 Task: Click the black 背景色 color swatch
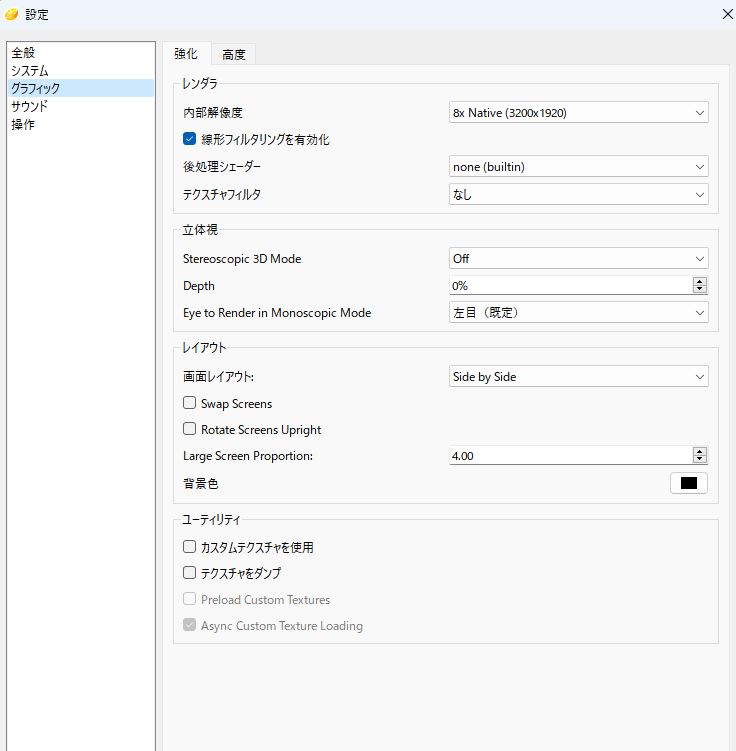coord(689,483)
